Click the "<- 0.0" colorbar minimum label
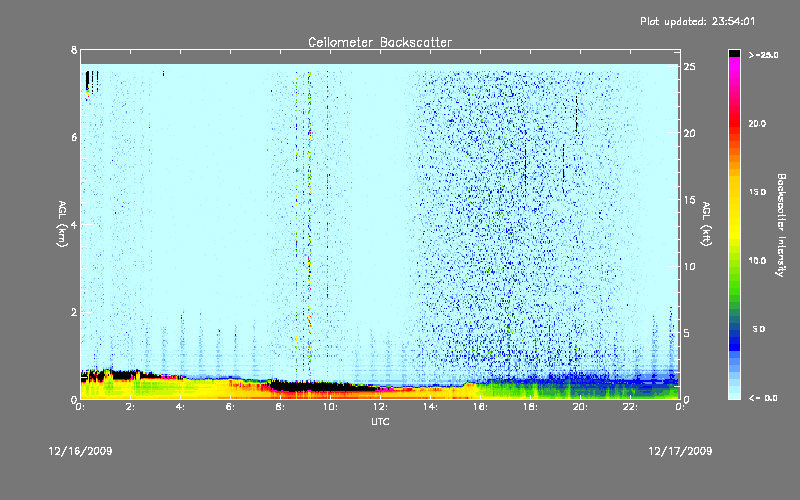Screen dimensions: 800x500 click(x=763, y=398)
